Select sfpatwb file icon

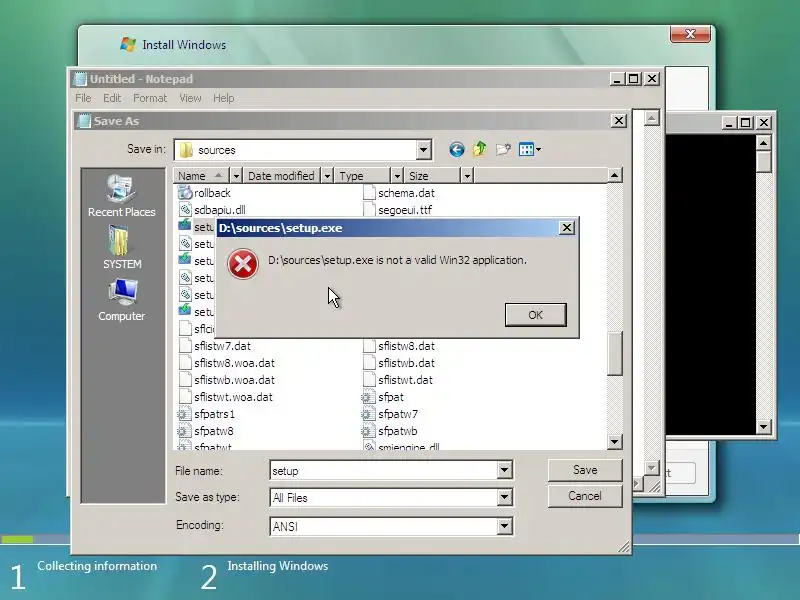click(x=368, y=431)
